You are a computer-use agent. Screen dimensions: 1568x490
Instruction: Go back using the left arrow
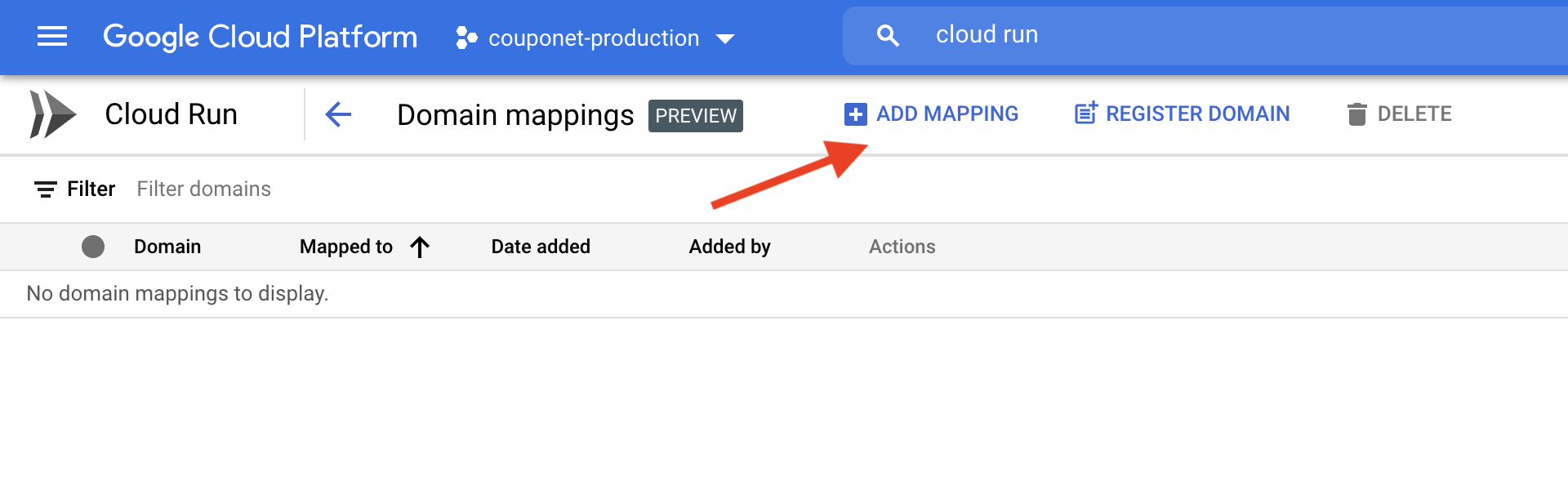[x=338, y=114]
